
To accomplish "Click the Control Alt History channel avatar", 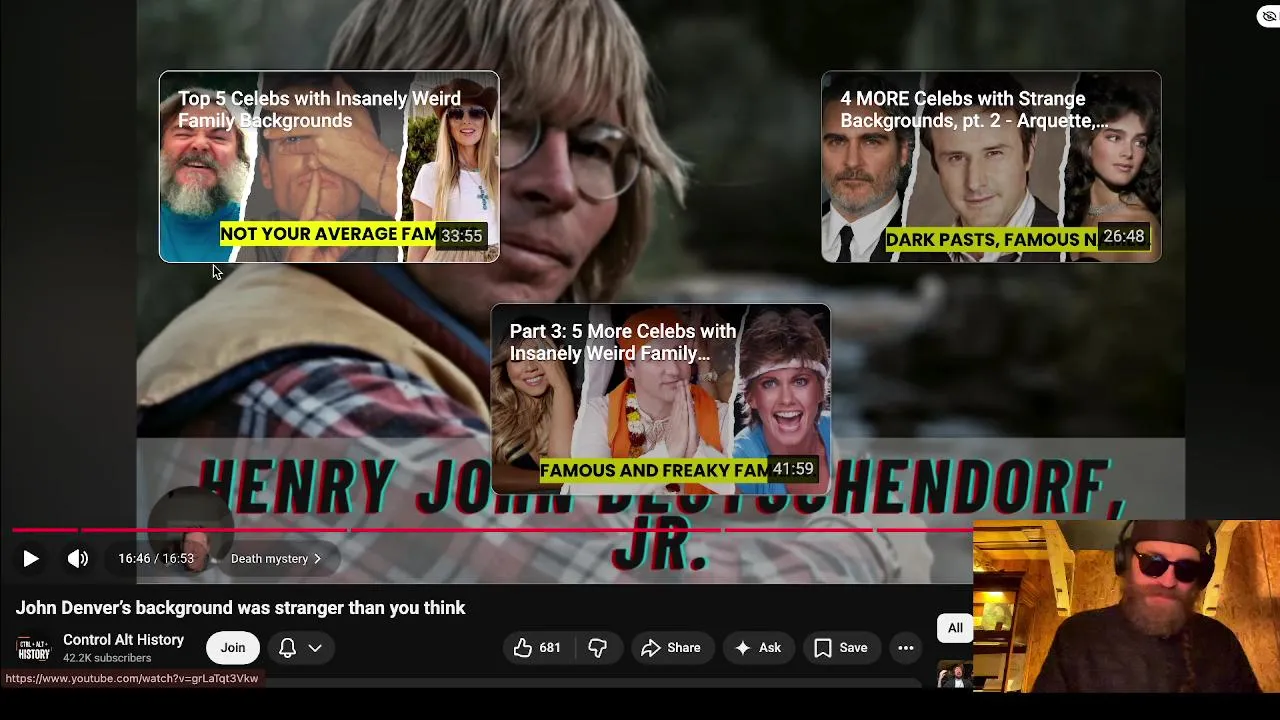I will coord(34,648).
